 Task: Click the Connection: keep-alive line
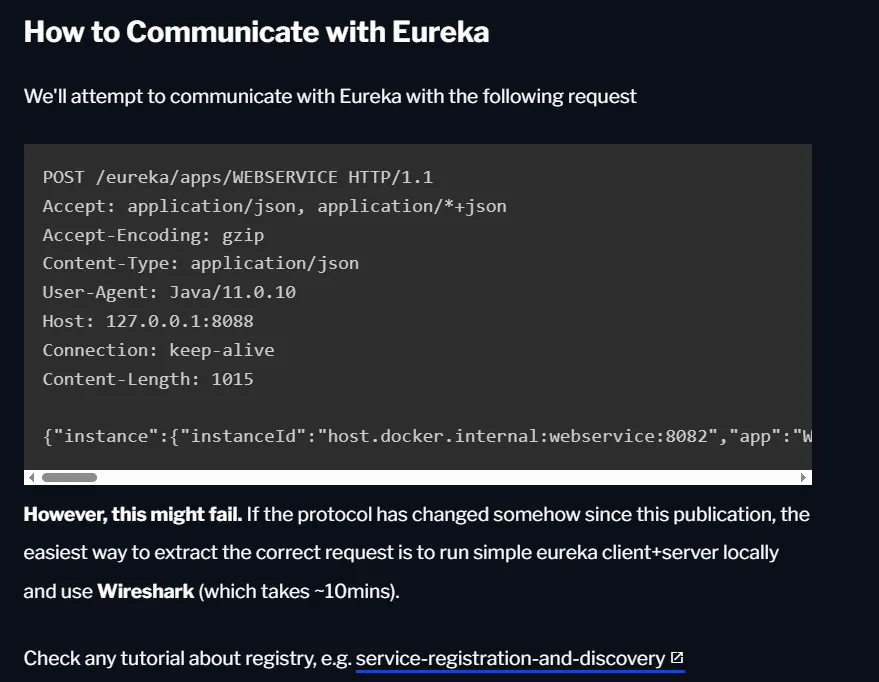(x=158, y=350)
